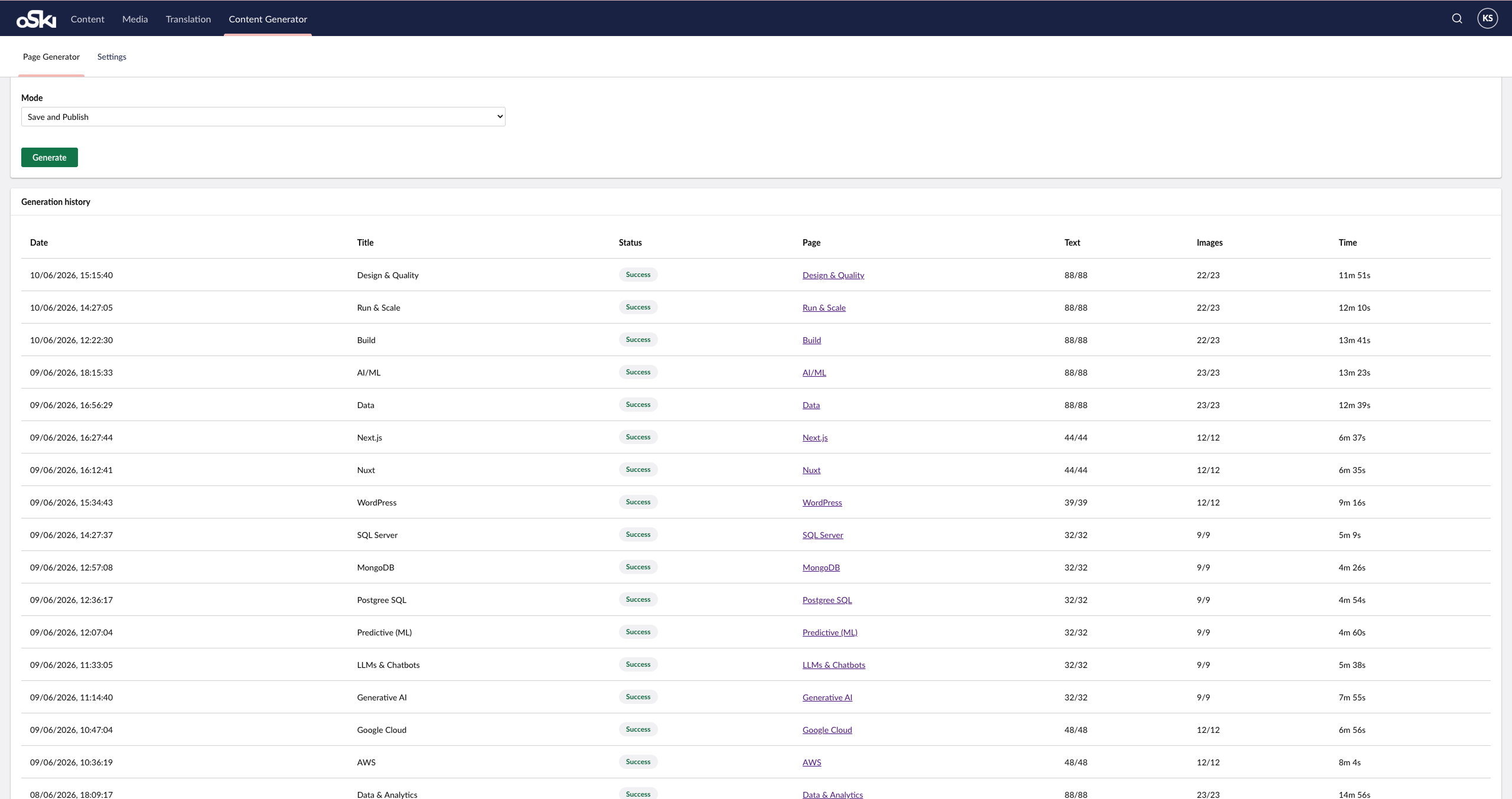Select the Content Generator nav item

268,19
